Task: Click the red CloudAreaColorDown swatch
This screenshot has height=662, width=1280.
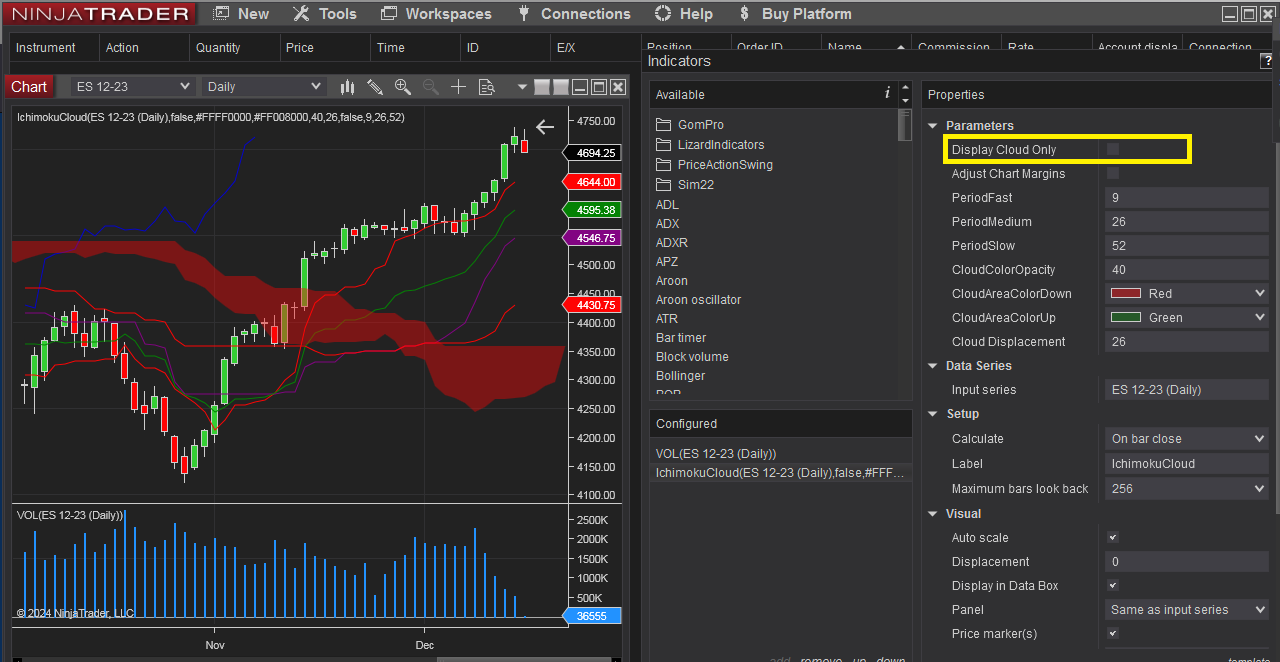Action: coord(1126,293)
